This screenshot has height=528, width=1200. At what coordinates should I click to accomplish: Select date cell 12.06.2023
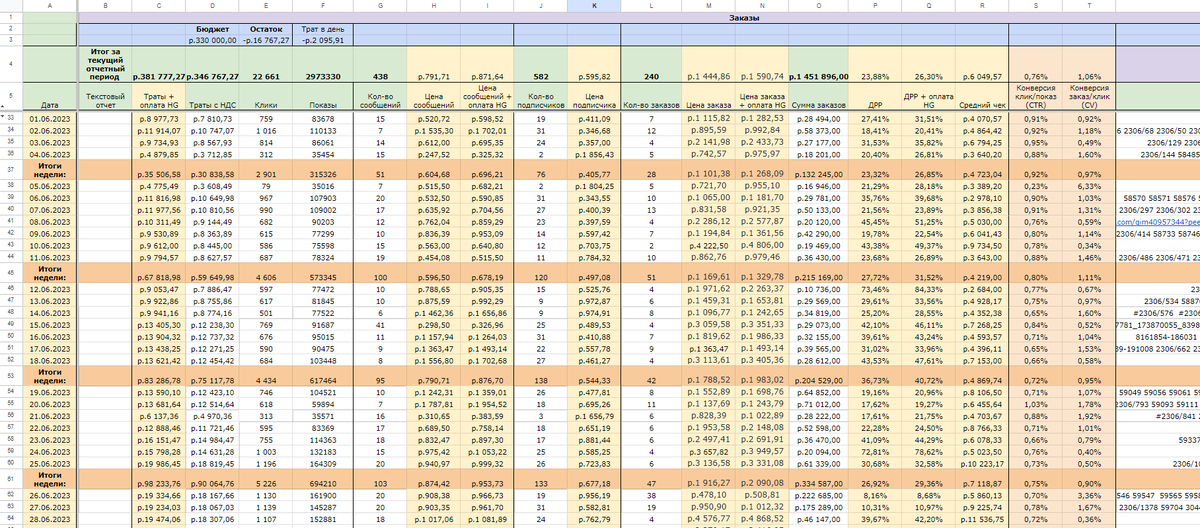pos(48,291)
